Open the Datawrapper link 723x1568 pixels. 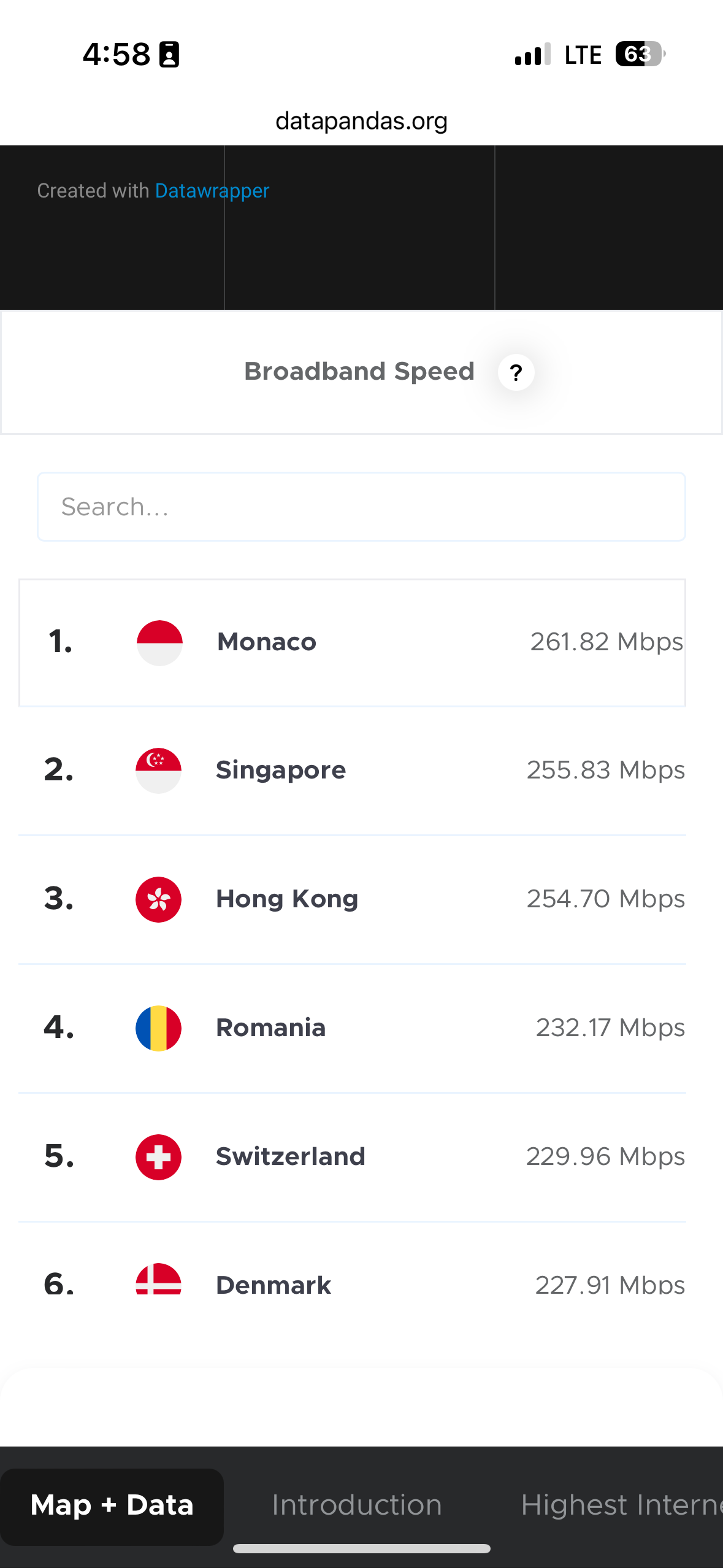[x=212, y=191]
